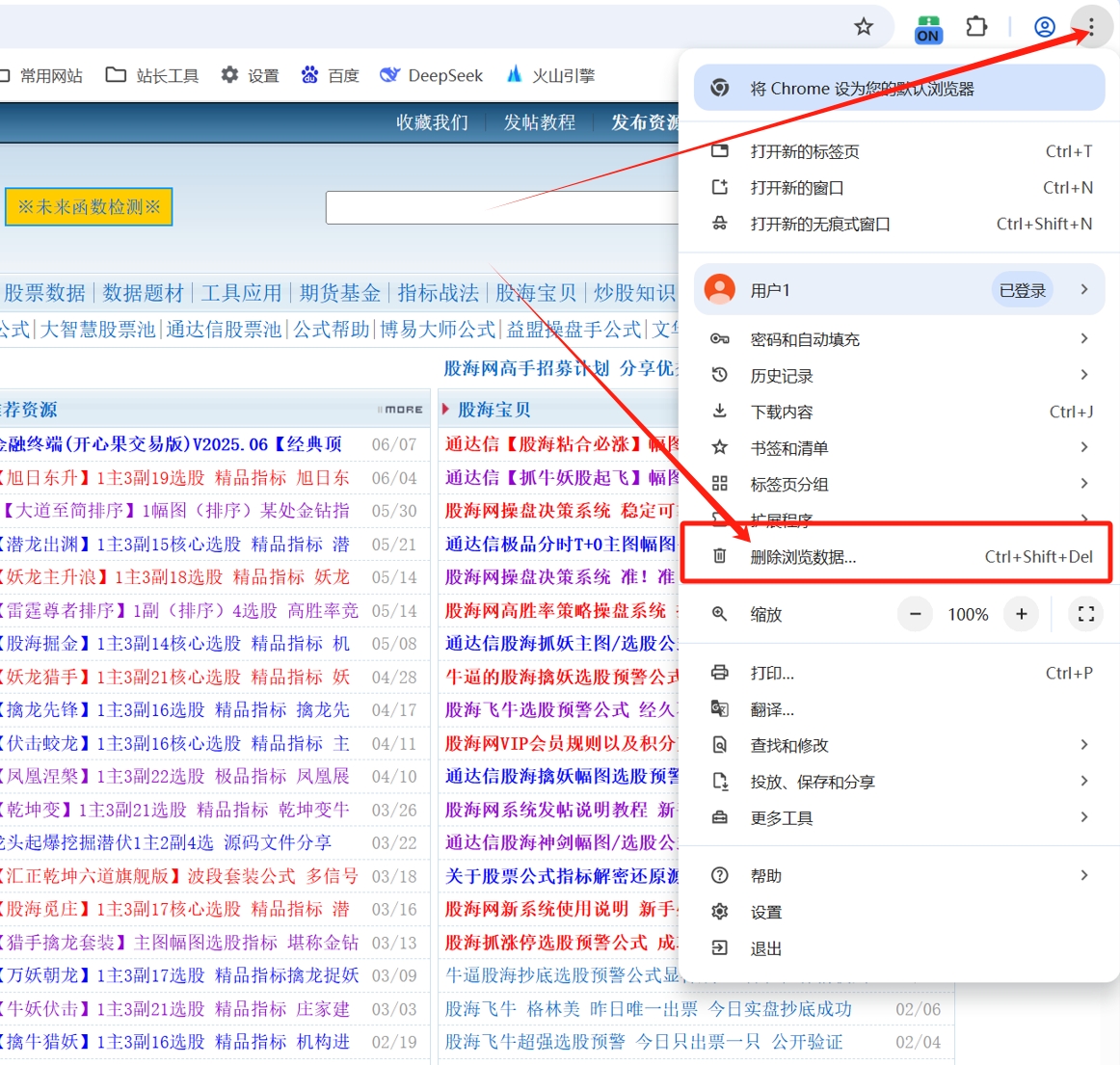Click the translate icon
This screenshot has height=1065, width=1120.
pos(720,708)
